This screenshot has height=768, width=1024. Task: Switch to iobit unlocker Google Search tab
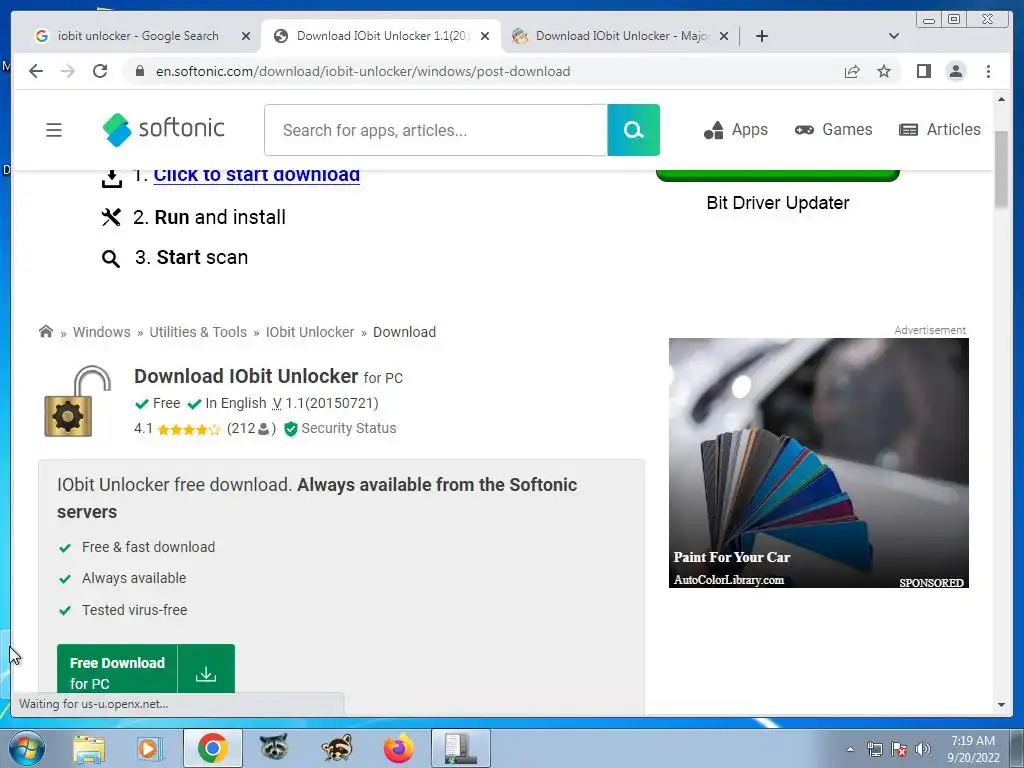137,36
